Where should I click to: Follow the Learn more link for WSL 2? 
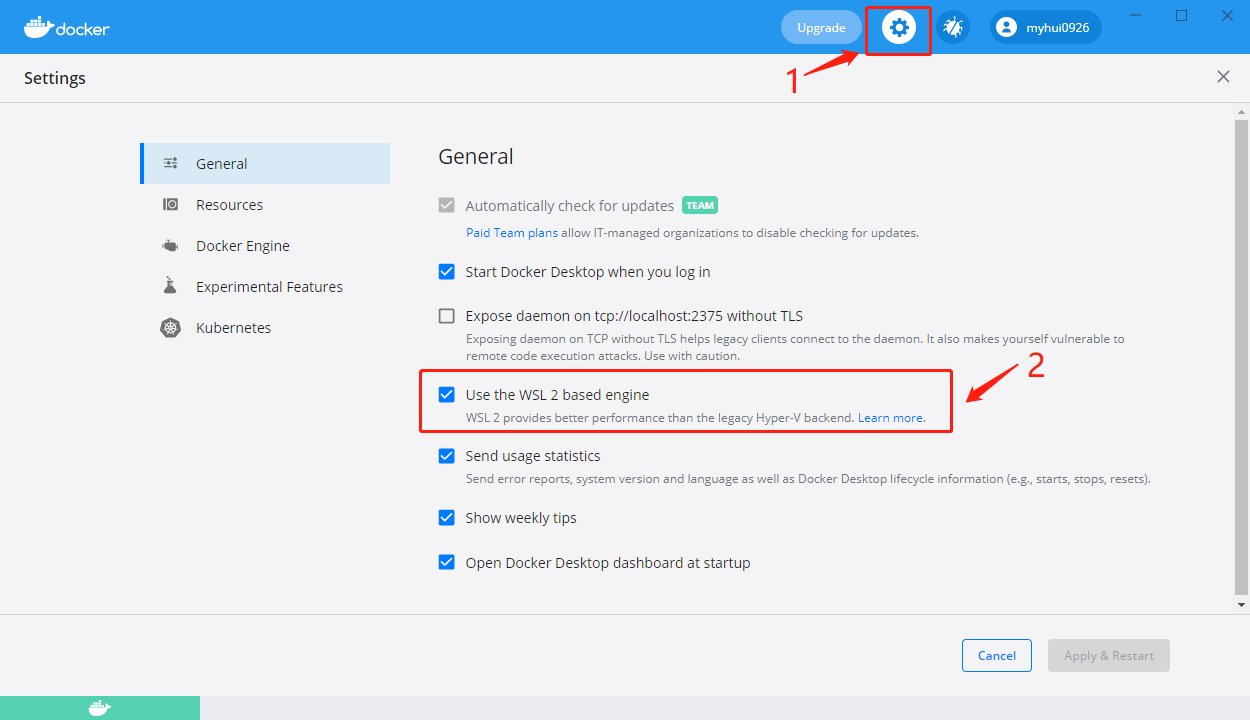[891, 418]
